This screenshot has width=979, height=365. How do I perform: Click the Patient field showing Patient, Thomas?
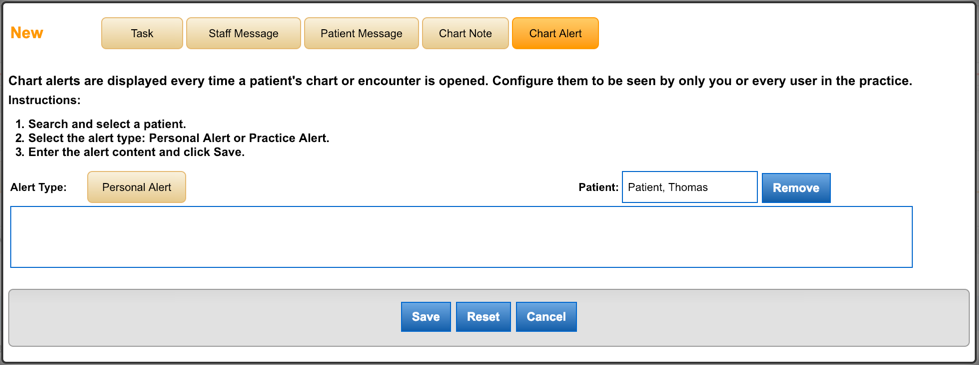689,187
